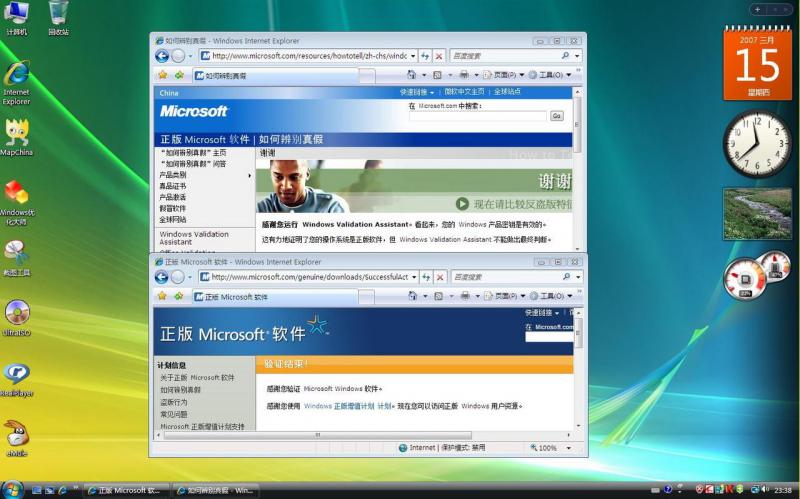The height and width of the screenshot is (499, 800).
Task: Click address bar URL in lower IE window
Action: tap(309, 277)
